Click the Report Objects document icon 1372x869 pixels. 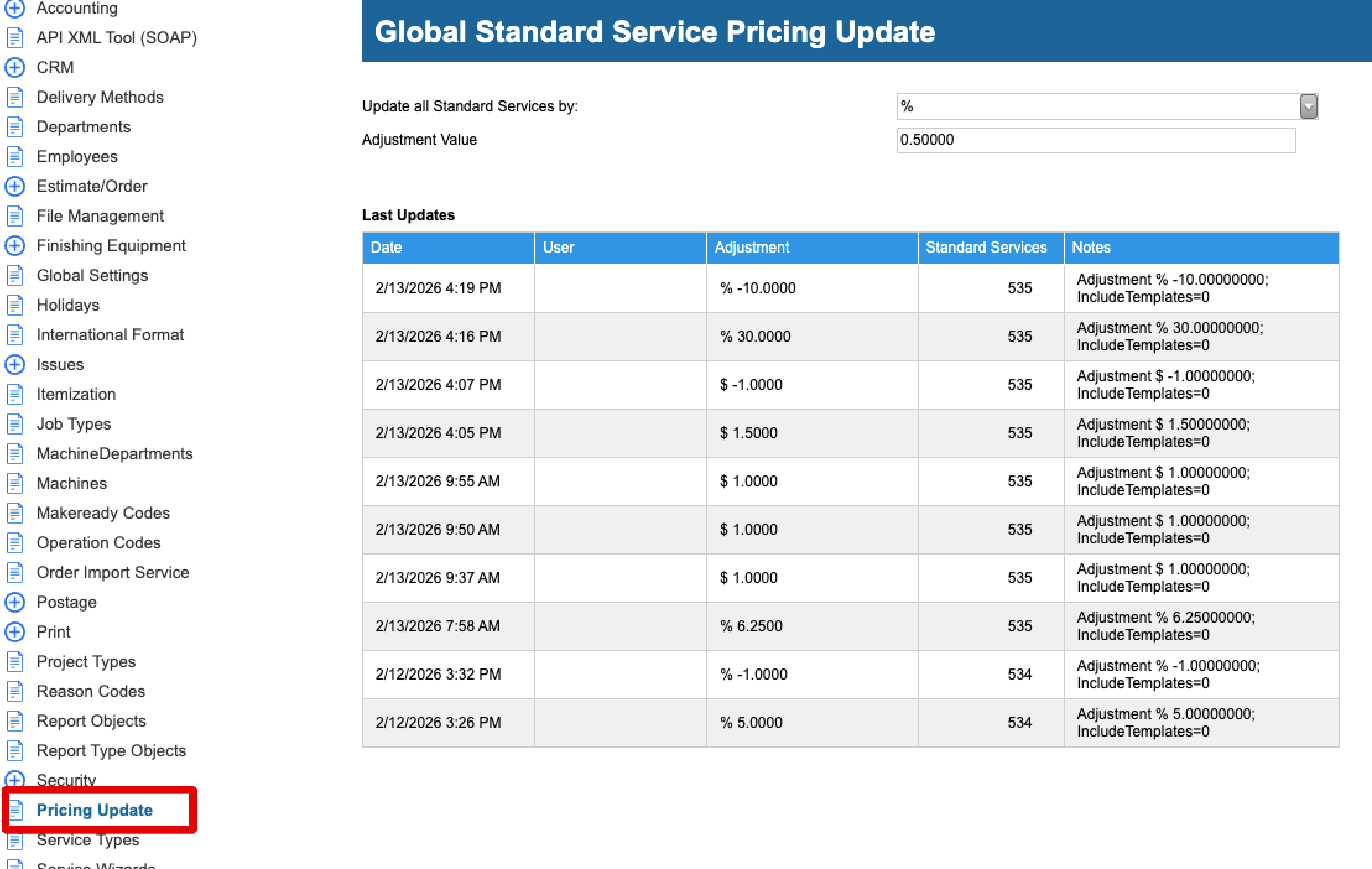pyautogui.click(x=15, y=721)
